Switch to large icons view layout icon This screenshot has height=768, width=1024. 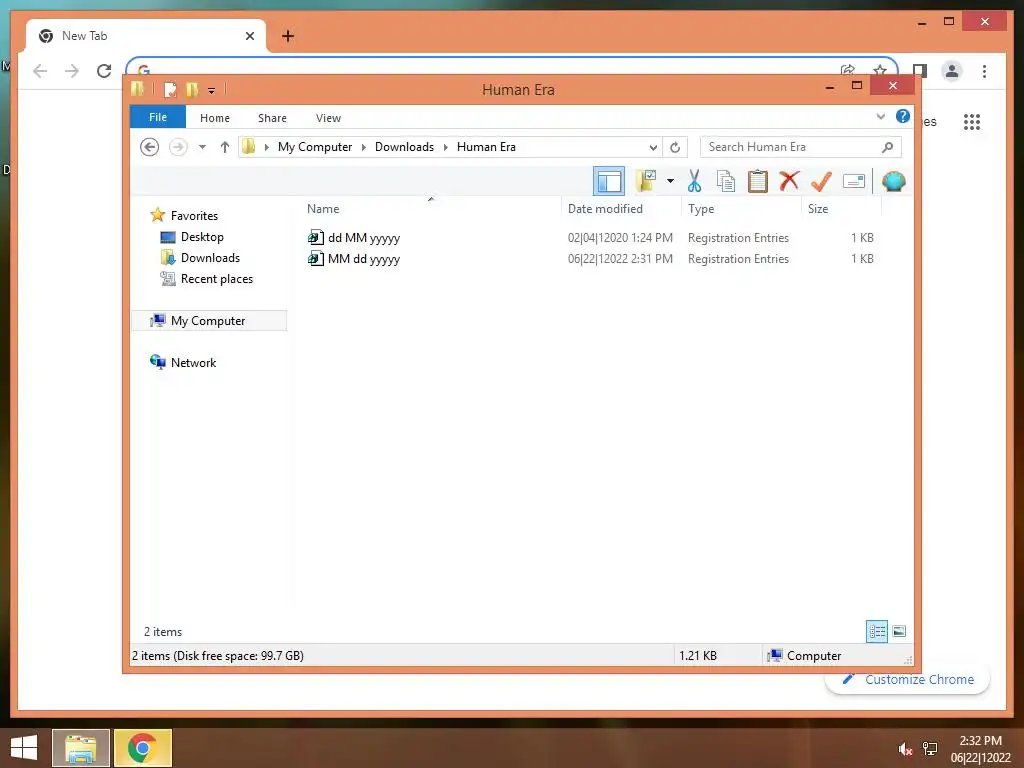pos(899,631)
